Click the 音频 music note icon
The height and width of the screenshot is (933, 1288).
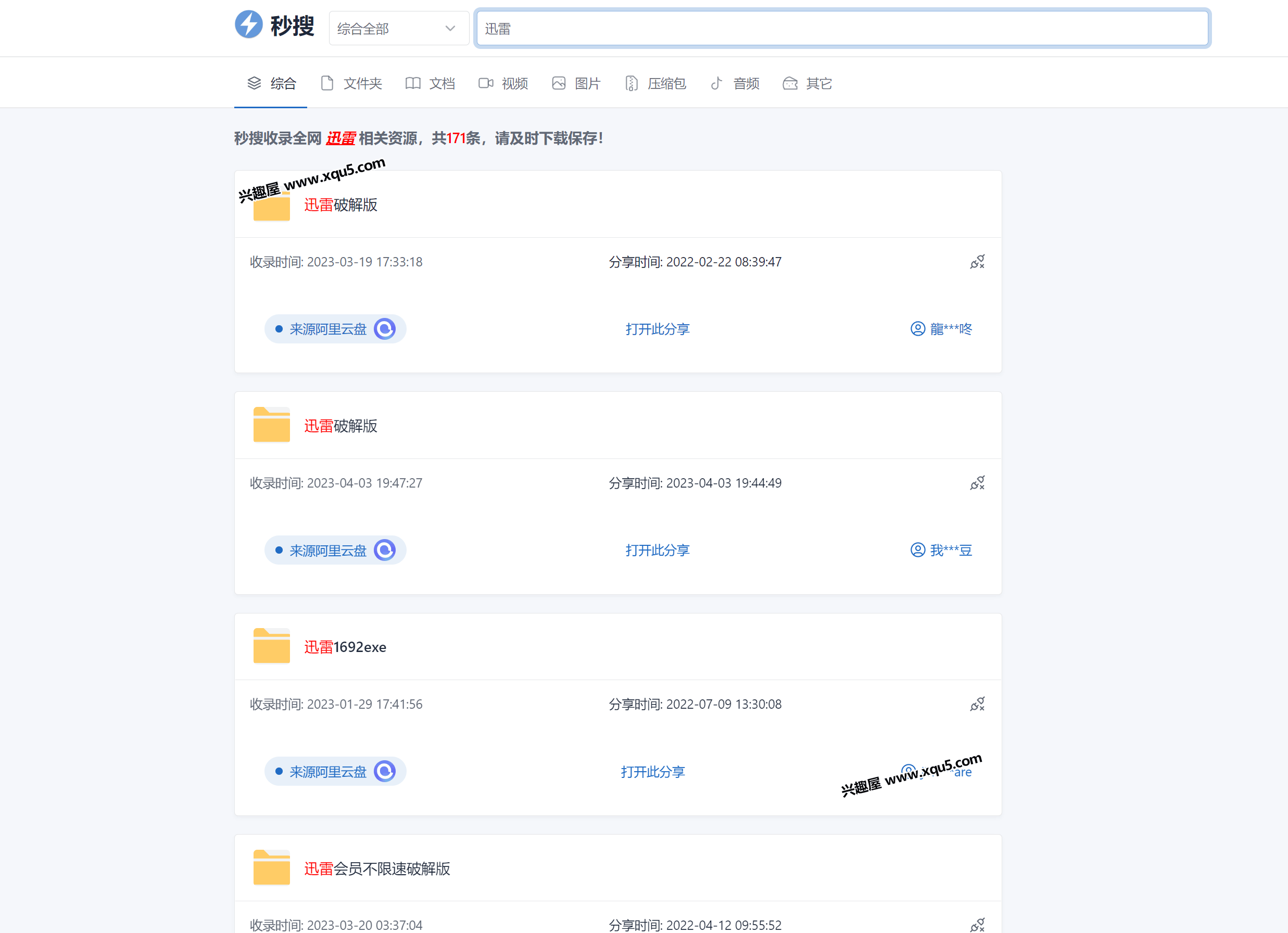717,83
